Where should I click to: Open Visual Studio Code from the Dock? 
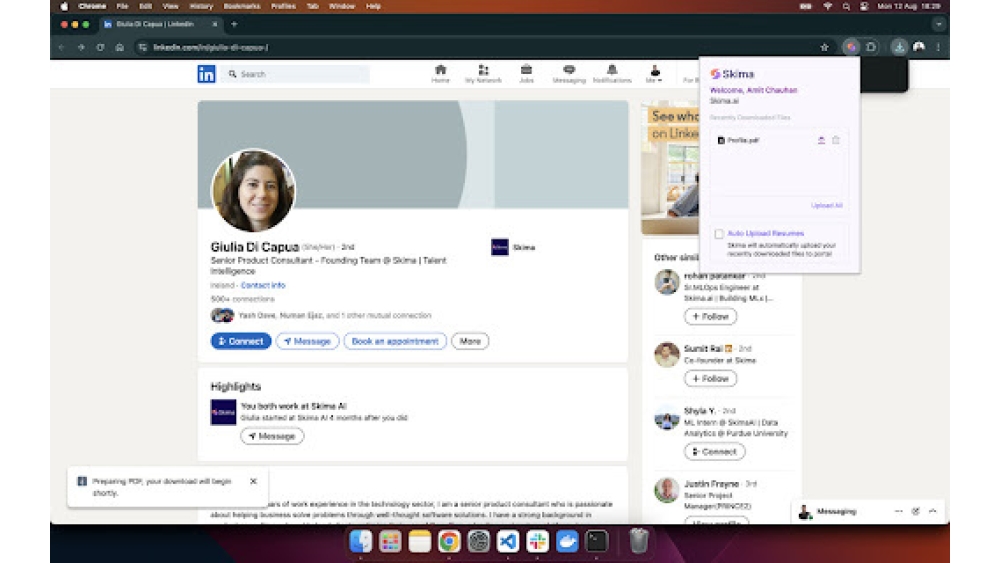(x=508, y=541)
